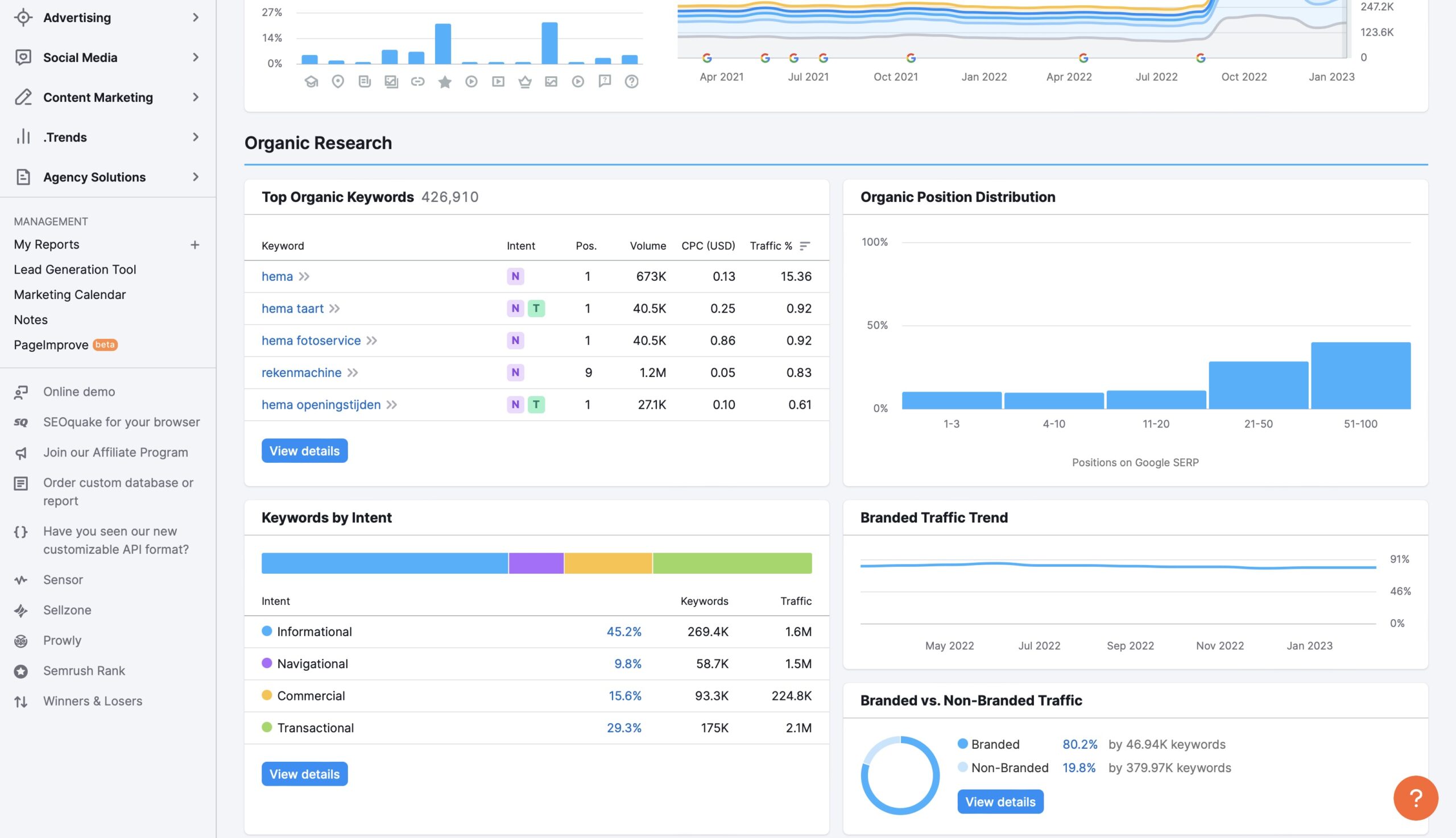Click the purple Navigational intent bar segment
Screen dimensions: 1456x838
pos(536,563)
